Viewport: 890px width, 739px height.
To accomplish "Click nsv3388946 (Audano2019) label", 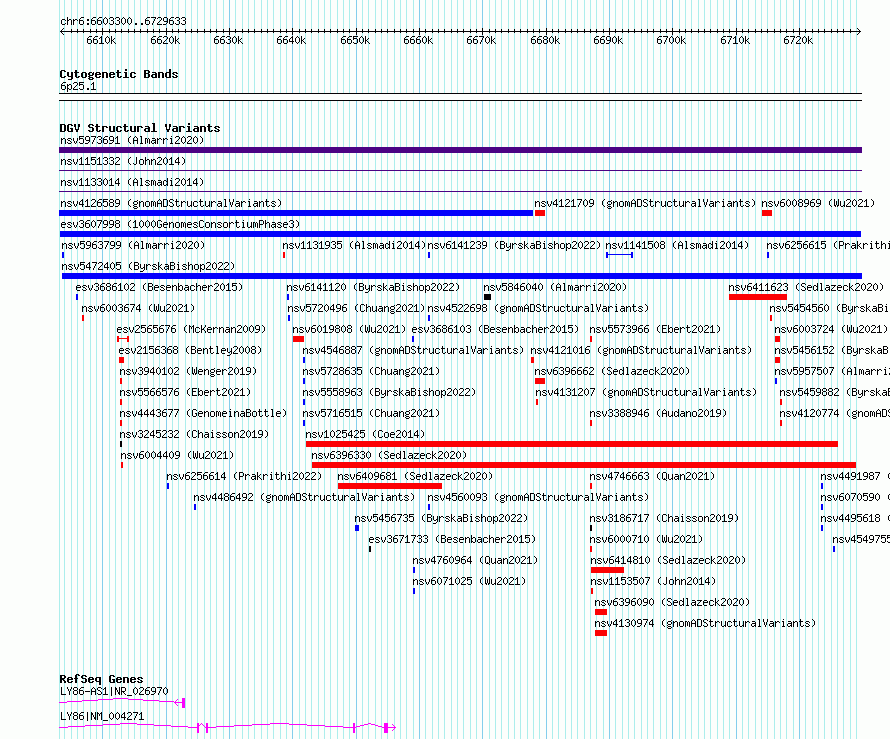I will [658, 413].
